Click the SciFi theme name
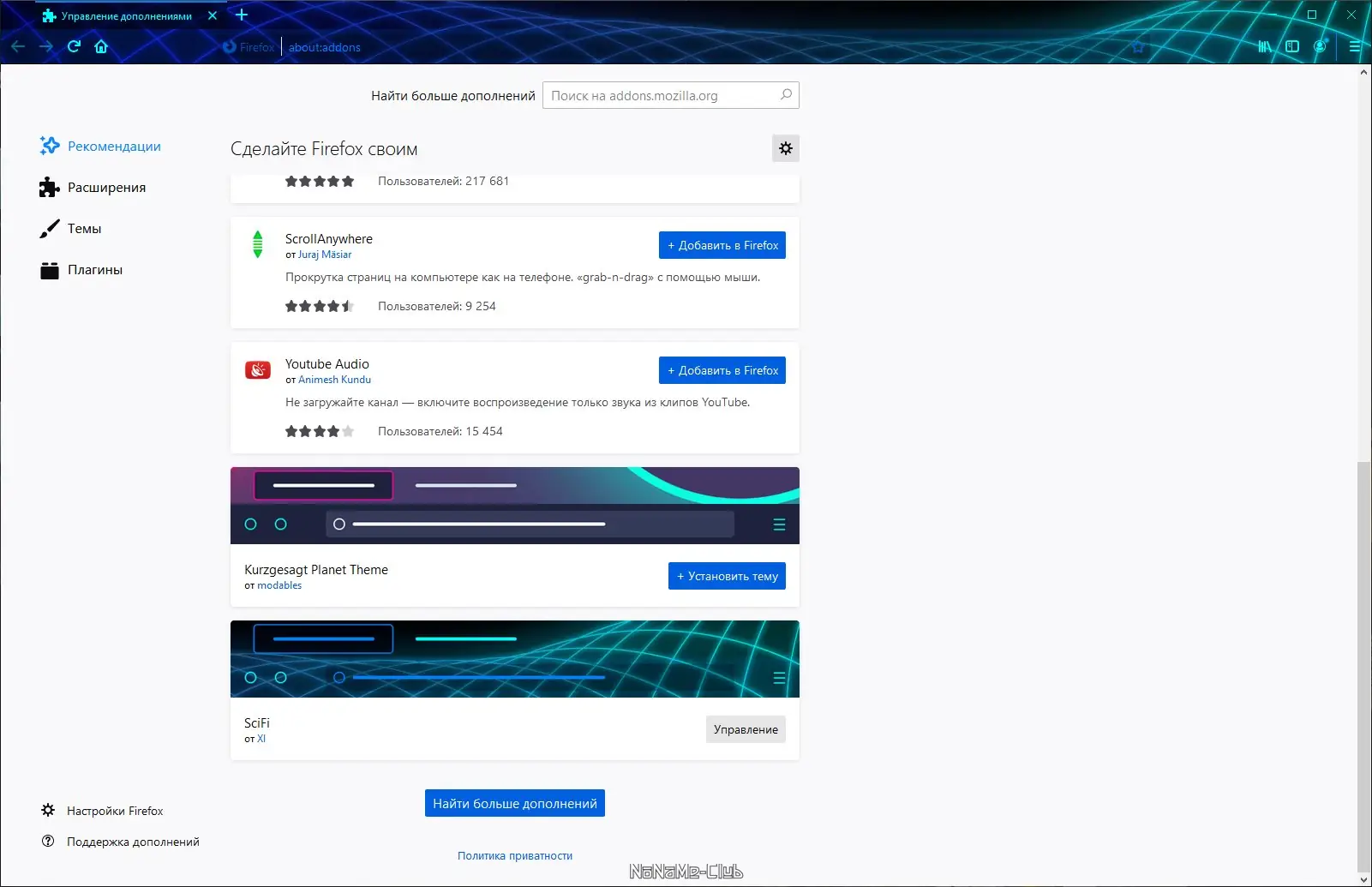Screen dimensions: 1372x887 tap(257, 723)
